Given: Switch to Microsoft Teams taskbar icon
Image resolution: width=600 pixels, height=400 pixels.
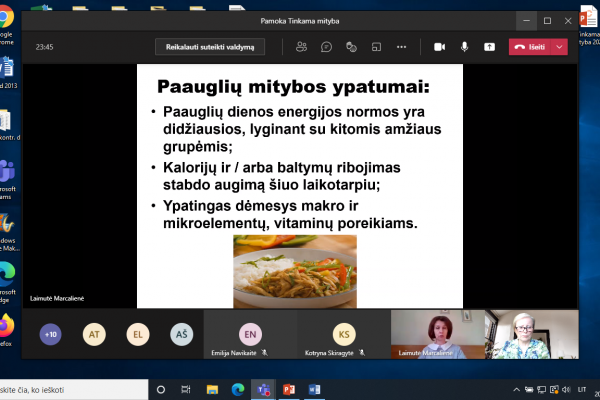Looking at the screenshot, I should (263, 390).
